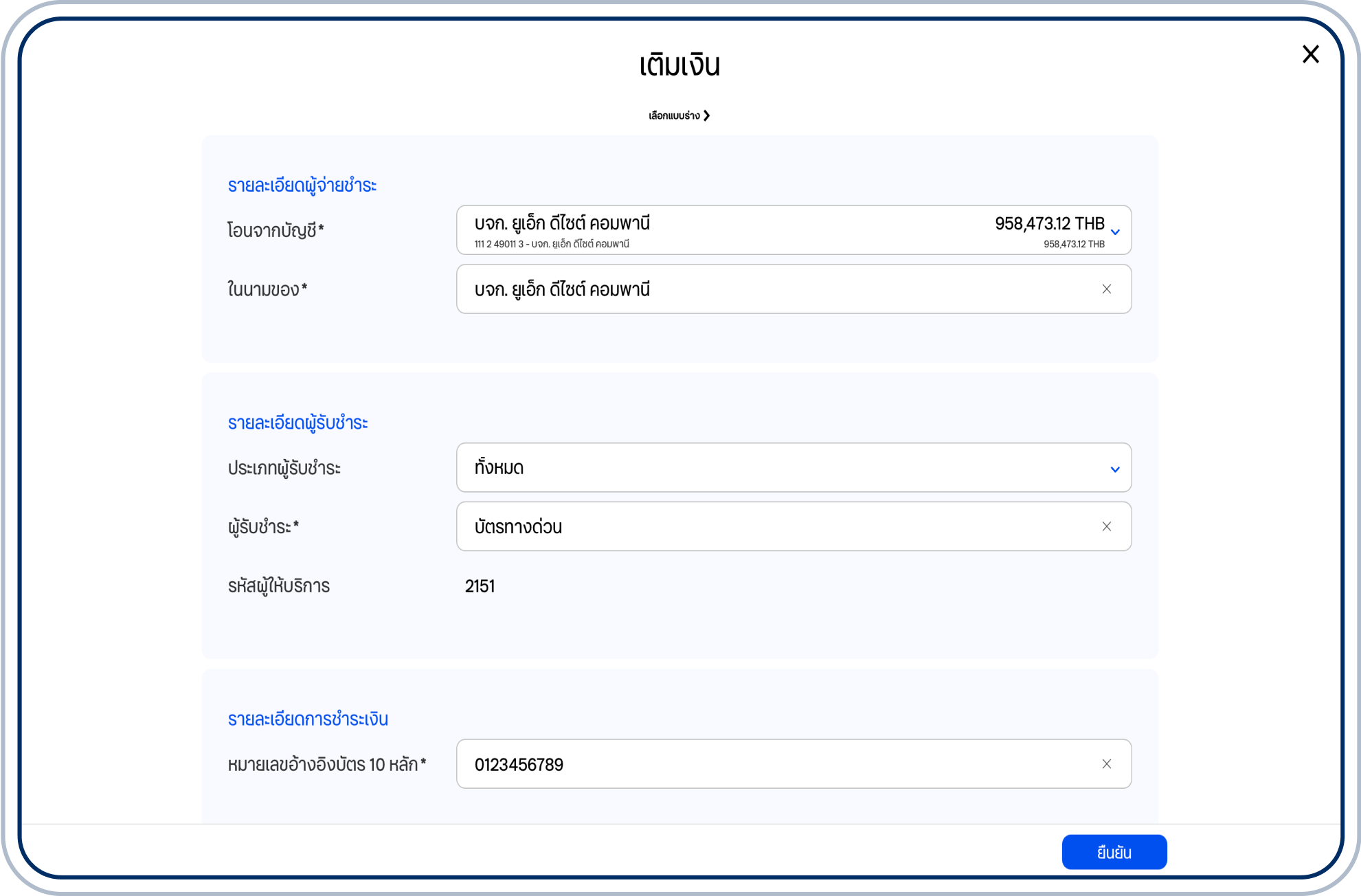Click the รายละเอียดการชำระเงิน section heading

coord(308,719)
